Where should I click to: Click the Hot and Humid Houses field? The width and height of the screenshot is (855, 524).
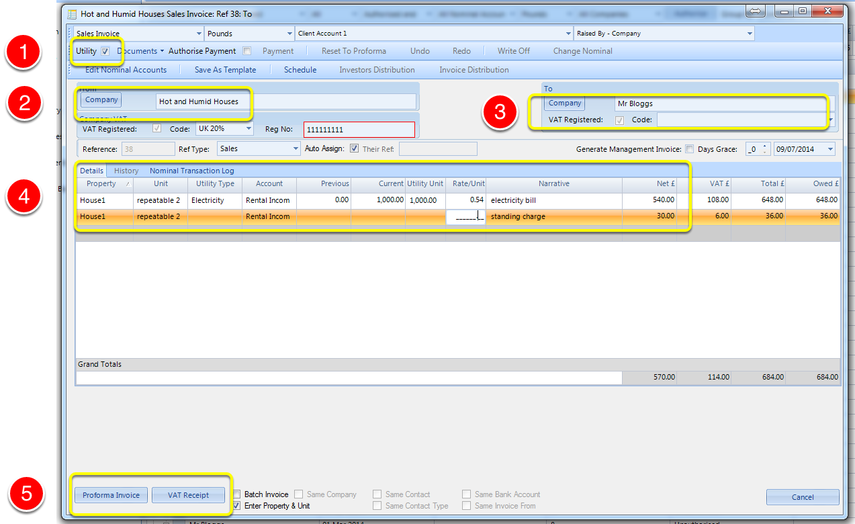coord(286,101)
